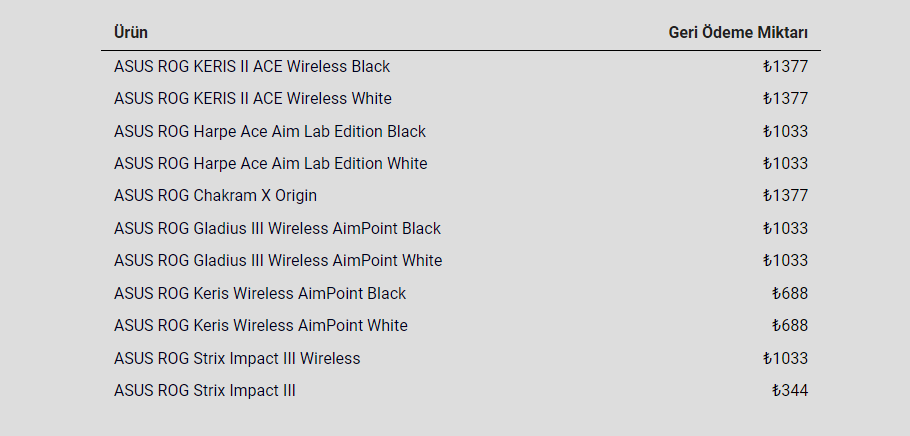Screen dimensions: 910x436
Task: Click the ₺1033 amount for Strix Impact III Wireless
Action: 785,359
